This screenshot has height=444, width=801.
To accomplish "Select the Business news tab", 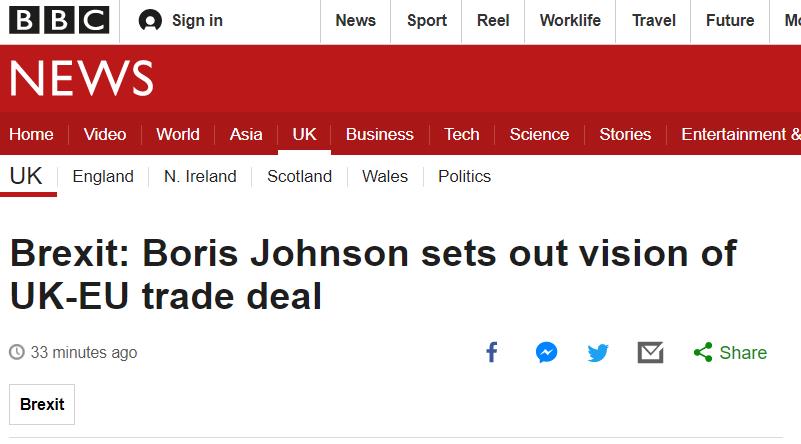I will (x=380, y=134).
